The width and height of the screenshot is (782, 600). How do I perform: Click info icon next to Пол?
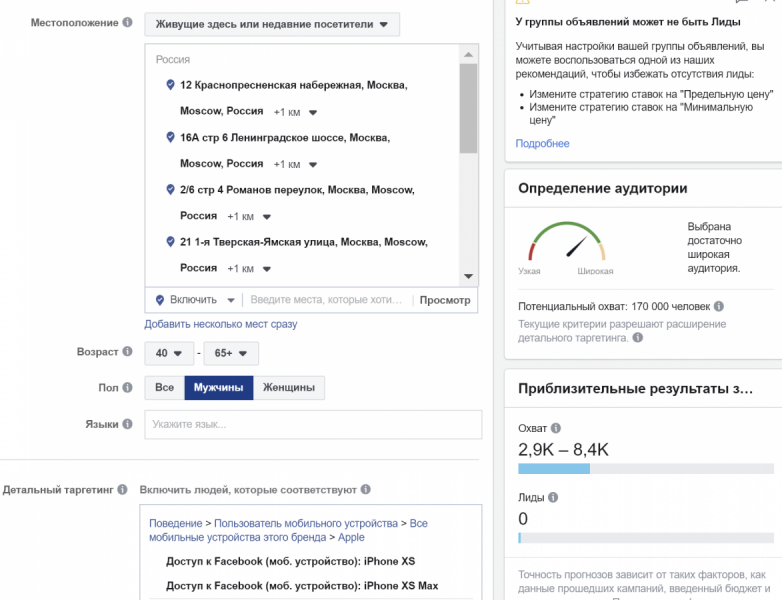tap(127, 387)
